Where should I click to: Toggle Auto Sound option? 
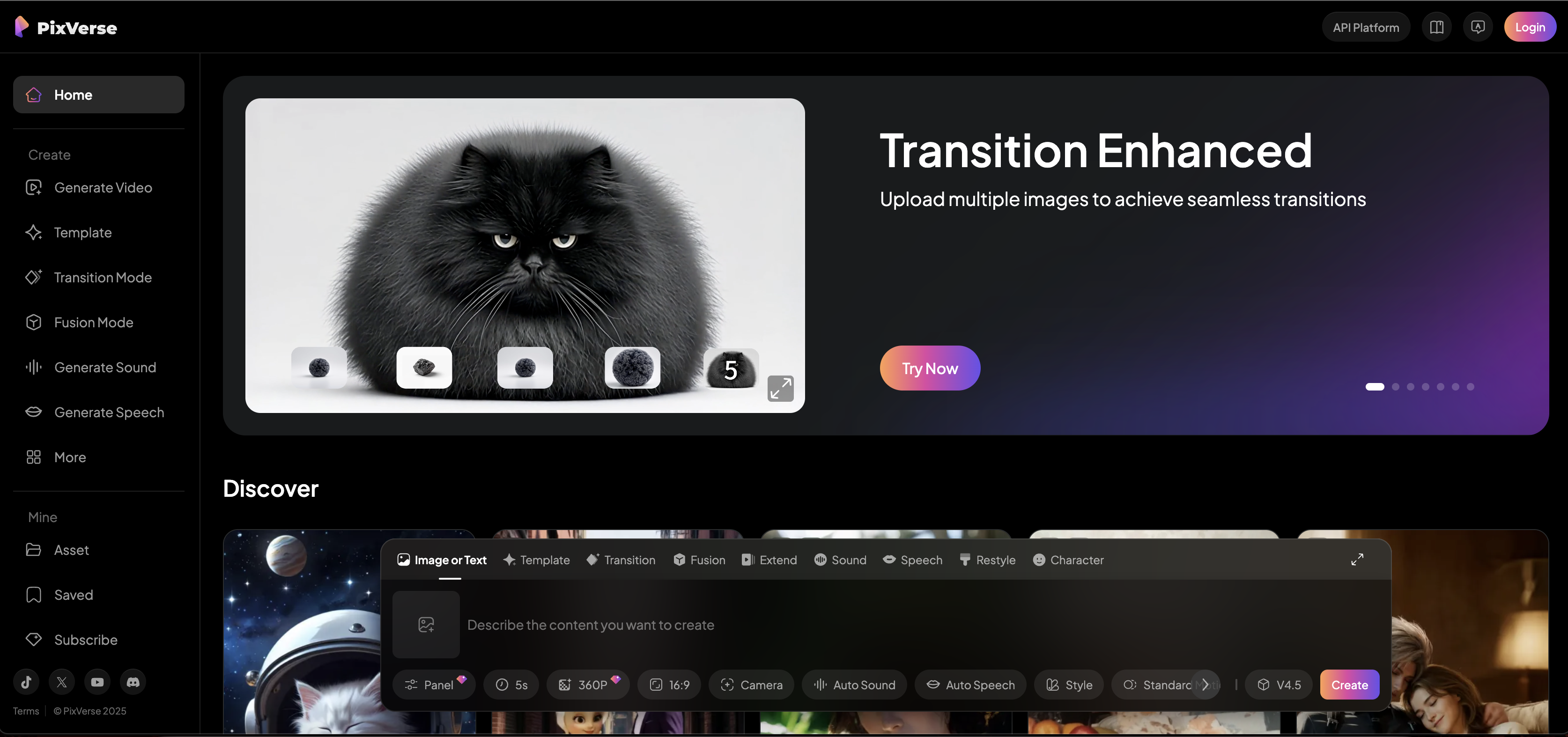[854, 685]
